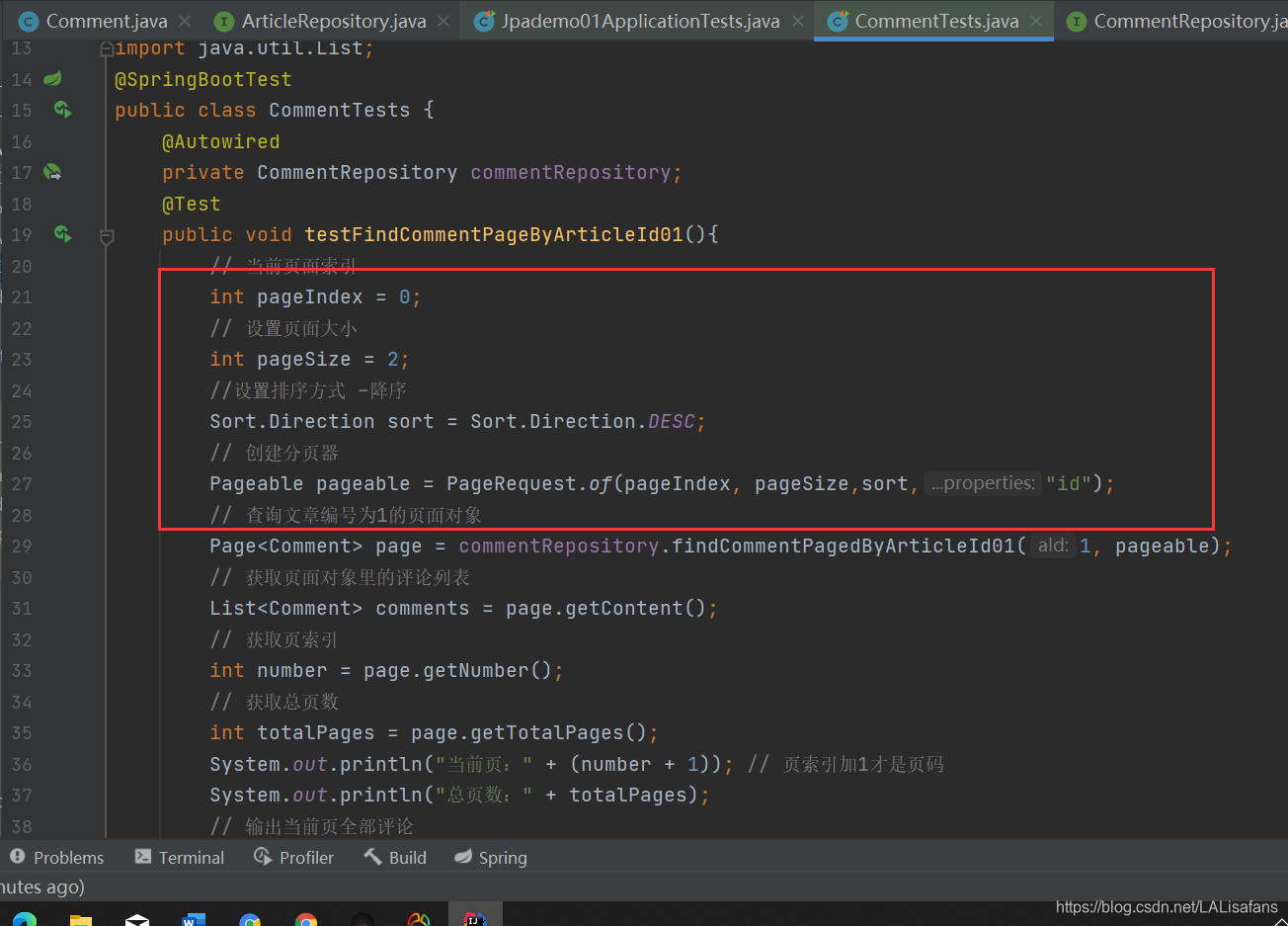Open Microsoft Word from the taskbar
Screen dimensions: 1288x926
(194, 919)
